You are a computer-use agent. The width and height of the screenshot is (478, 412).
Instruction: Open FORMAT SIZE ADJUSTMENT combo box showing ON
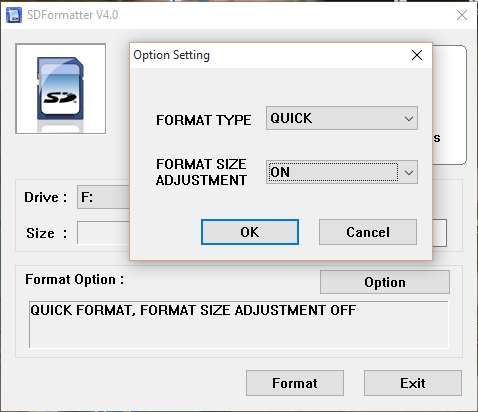tap(342, 172)
